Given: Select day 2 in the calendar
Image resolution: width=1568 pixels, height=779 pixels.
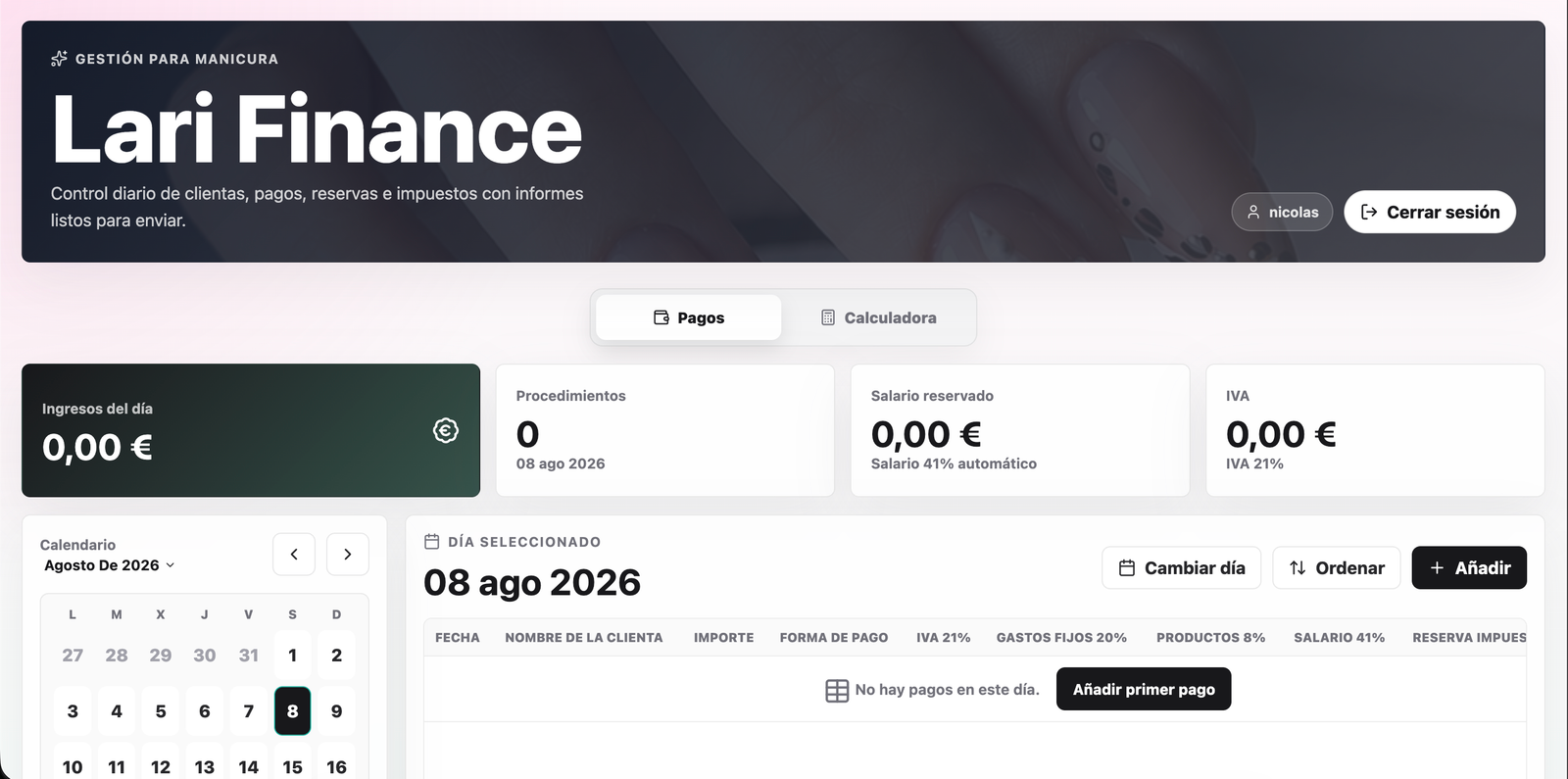Looking at the screenshot, I should [x=337, y=656].
